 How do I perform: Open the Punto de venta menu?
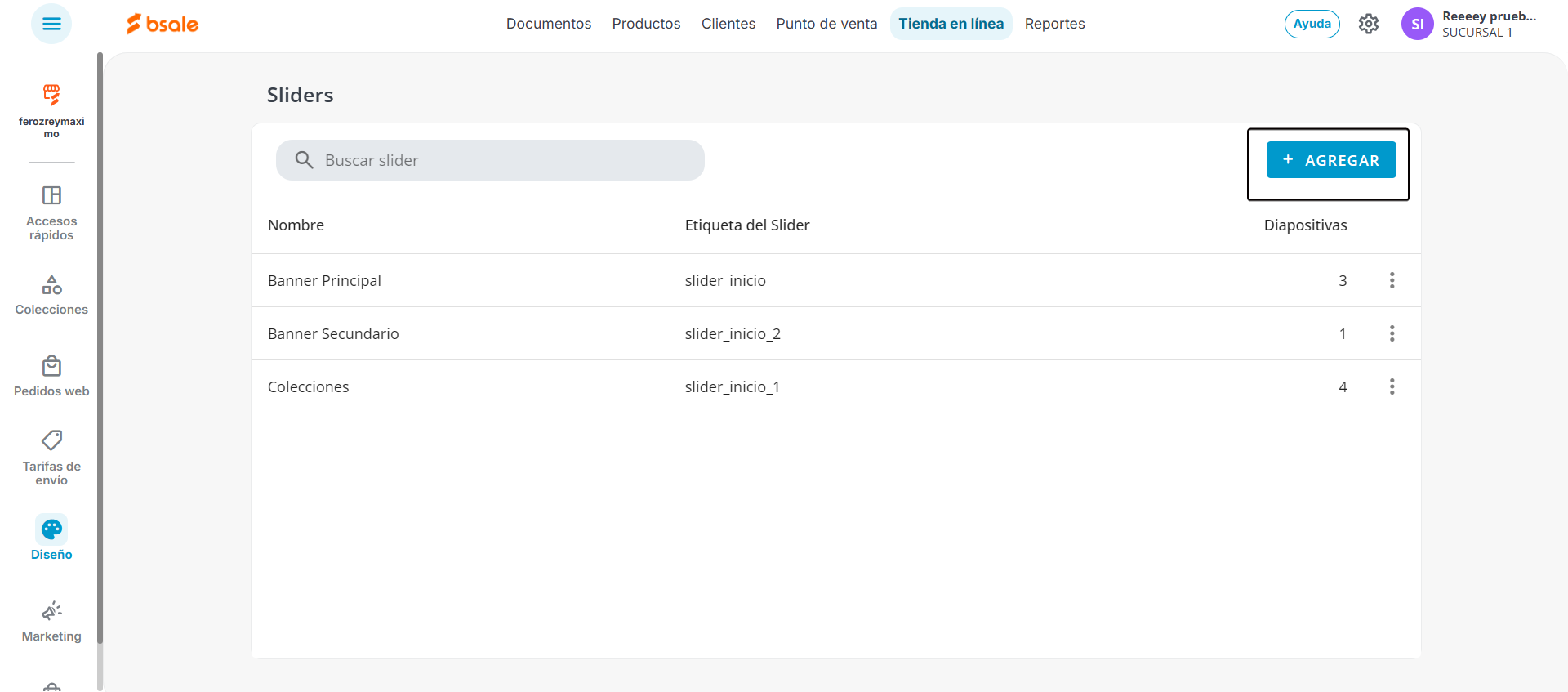click(x=826, y=24)
